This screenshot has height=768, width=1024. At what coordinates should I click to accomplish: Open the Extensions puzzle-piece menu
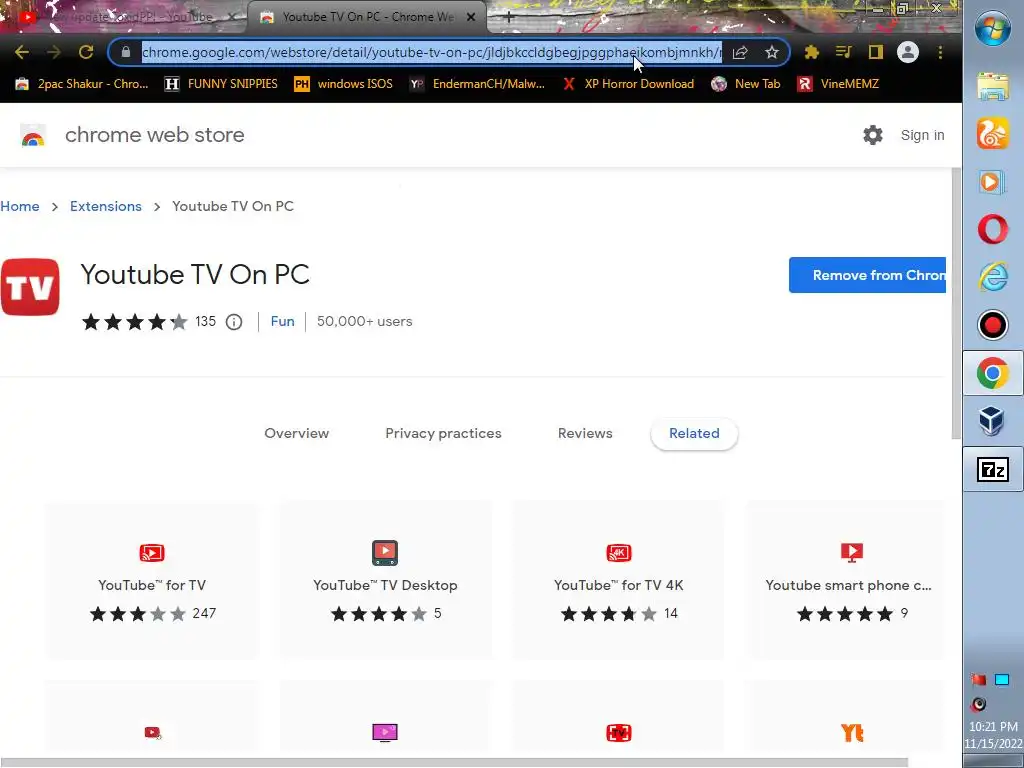click(812, 52)
